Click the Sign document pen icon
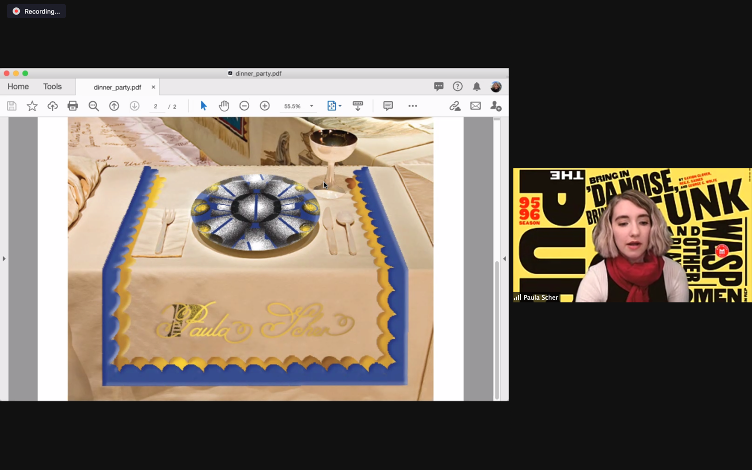Image resolution: width=752 pixels, height=470 pixels. coord(455,106)
